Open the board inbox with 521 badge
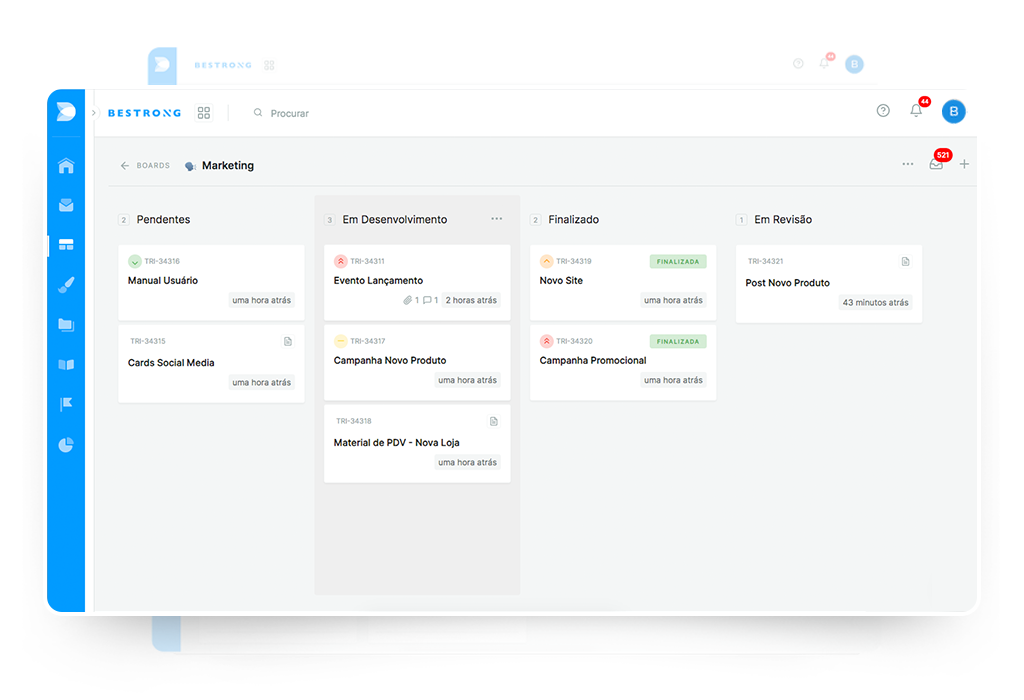Viewport: 1024px width, 700px height. point(936,164)
